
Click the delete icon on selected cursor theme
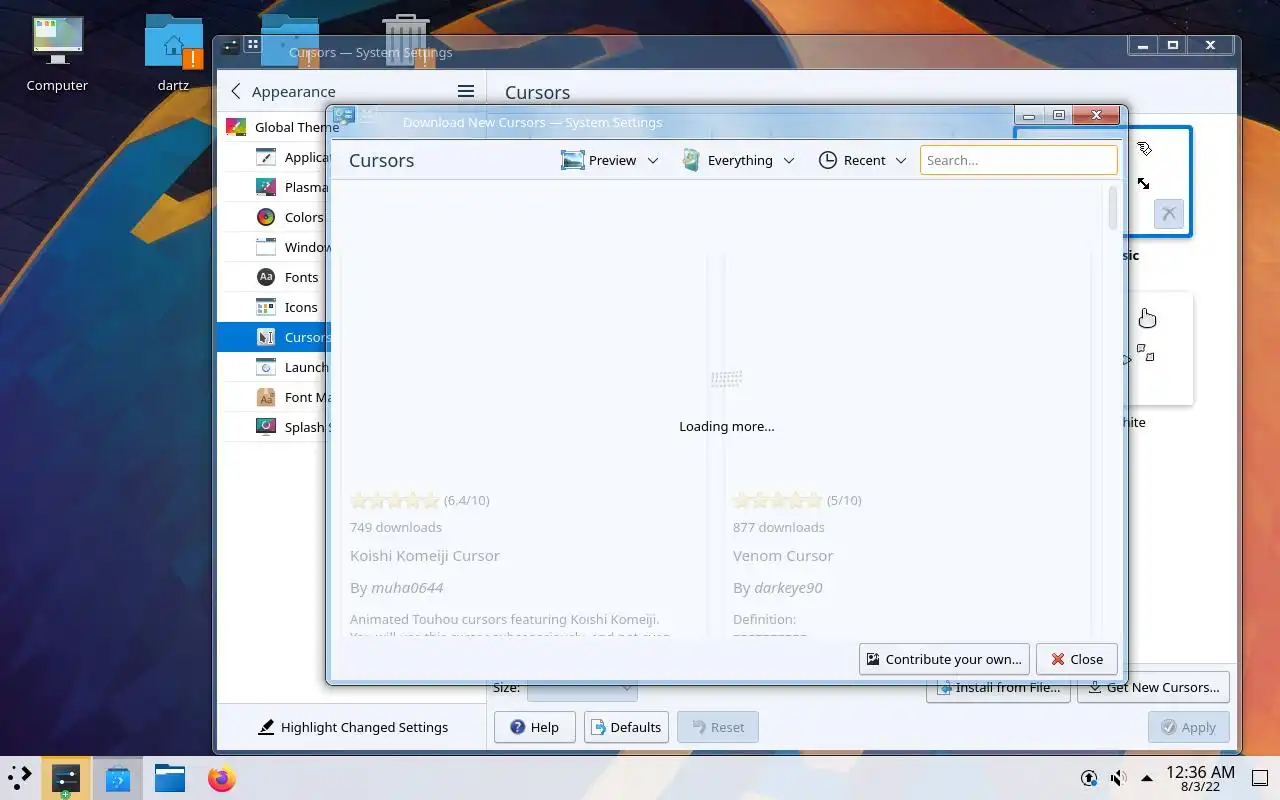tap(1168, 214)
